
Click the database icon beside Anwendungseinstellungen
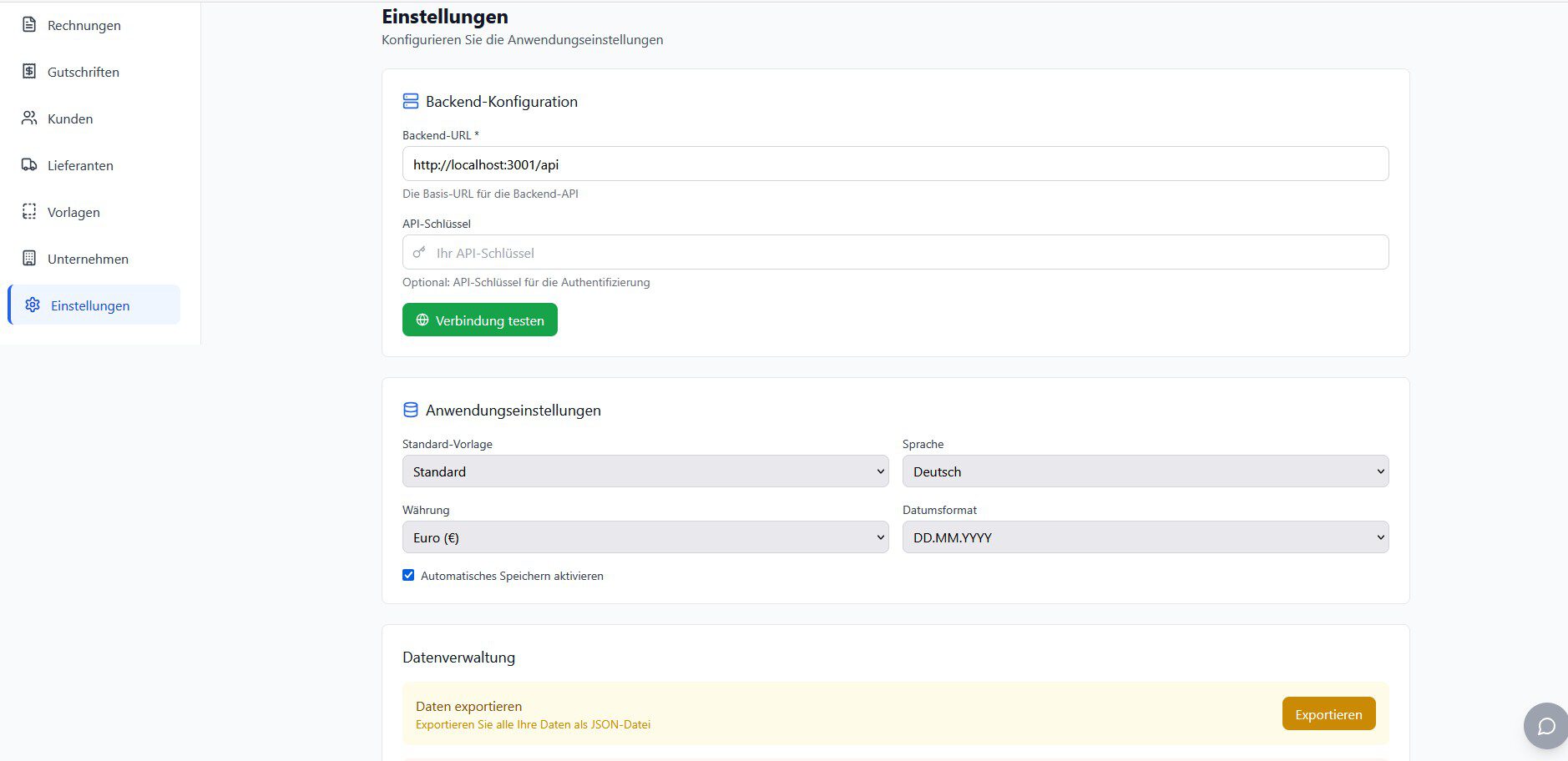pos(411,411)
